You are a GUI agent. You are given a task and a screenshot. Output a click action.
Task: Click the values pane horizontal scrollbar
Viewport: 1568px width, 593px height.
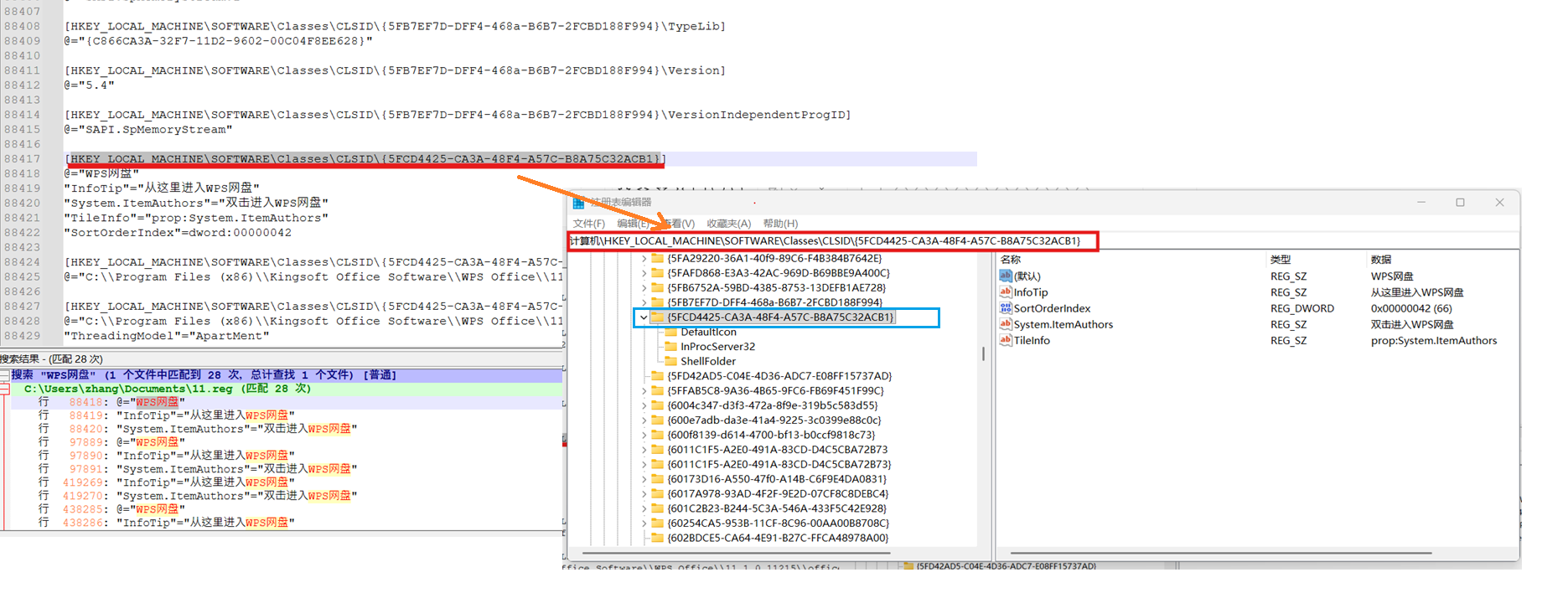click(x=1220, y=553)
